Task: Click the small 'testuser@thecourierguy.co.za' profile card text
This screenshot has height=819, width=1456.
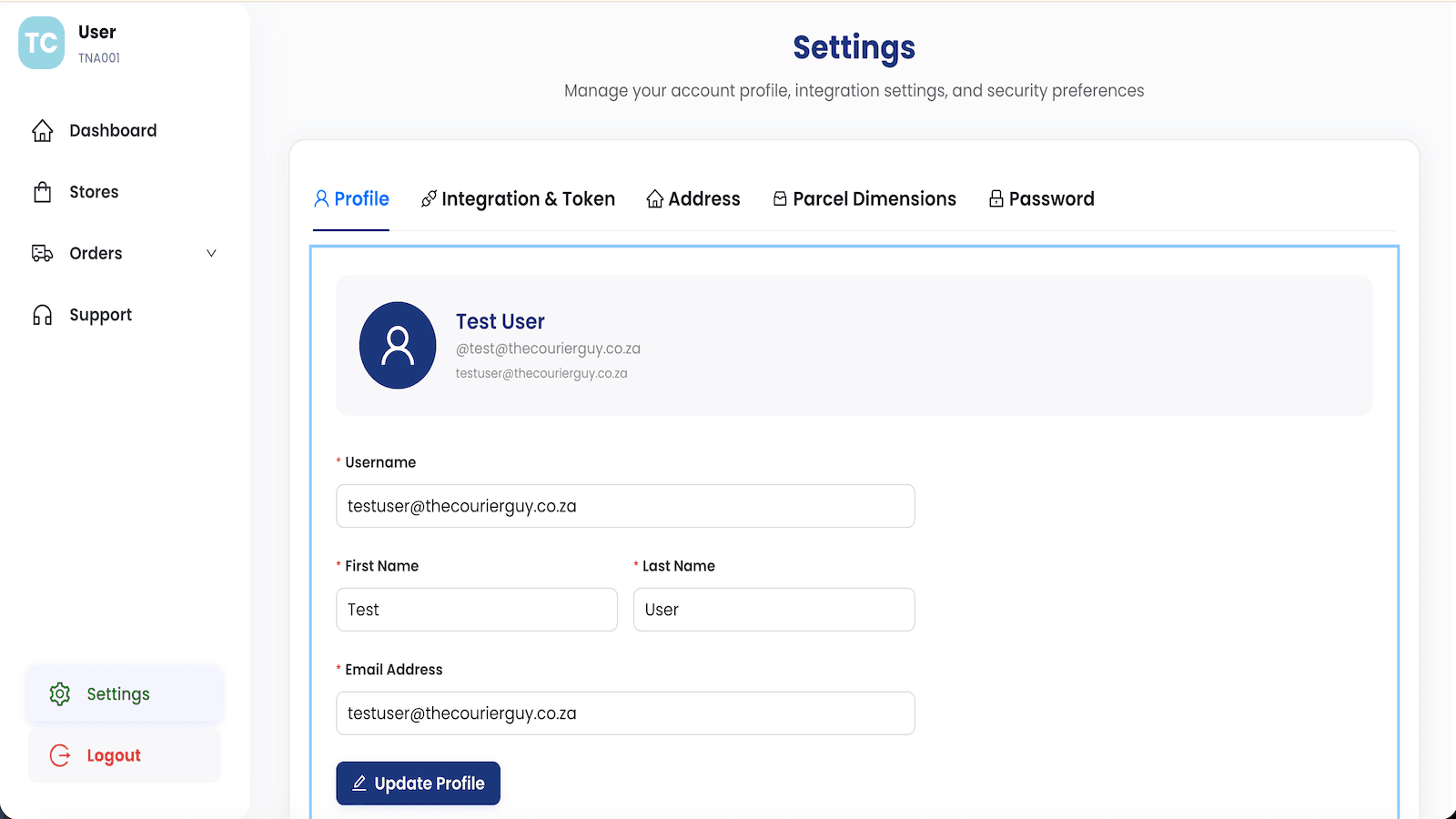Action: (x=541, y=373)
